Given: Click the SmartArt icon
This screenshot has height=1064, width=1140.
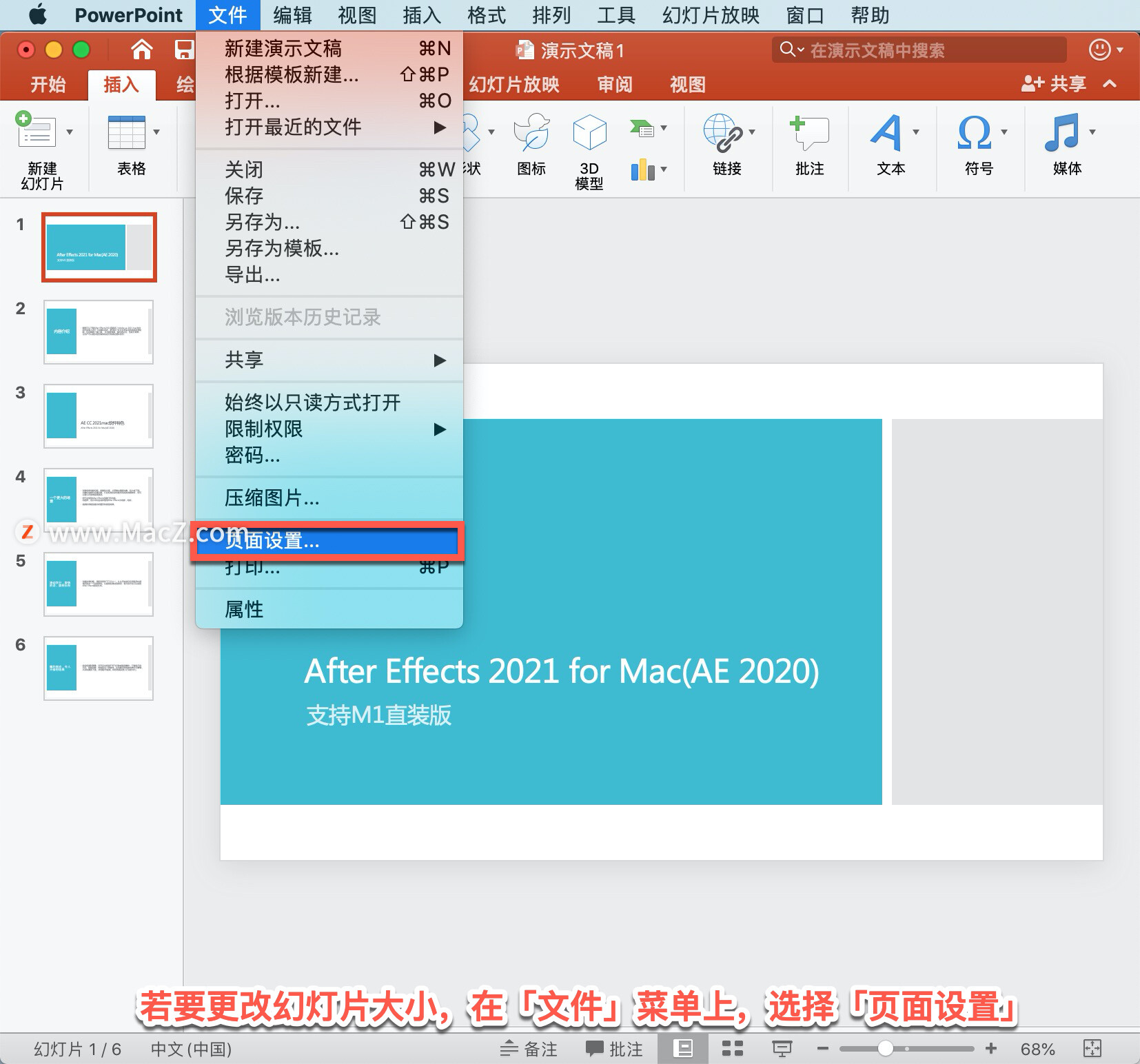Looking at the screenshot, I should (x=642, y=128).
